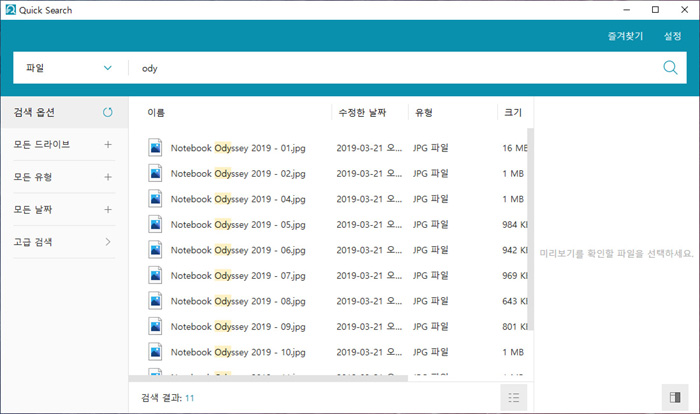700x414 pixels.
Task: Reset search options with the refresh icon
Action: point(108,113)
